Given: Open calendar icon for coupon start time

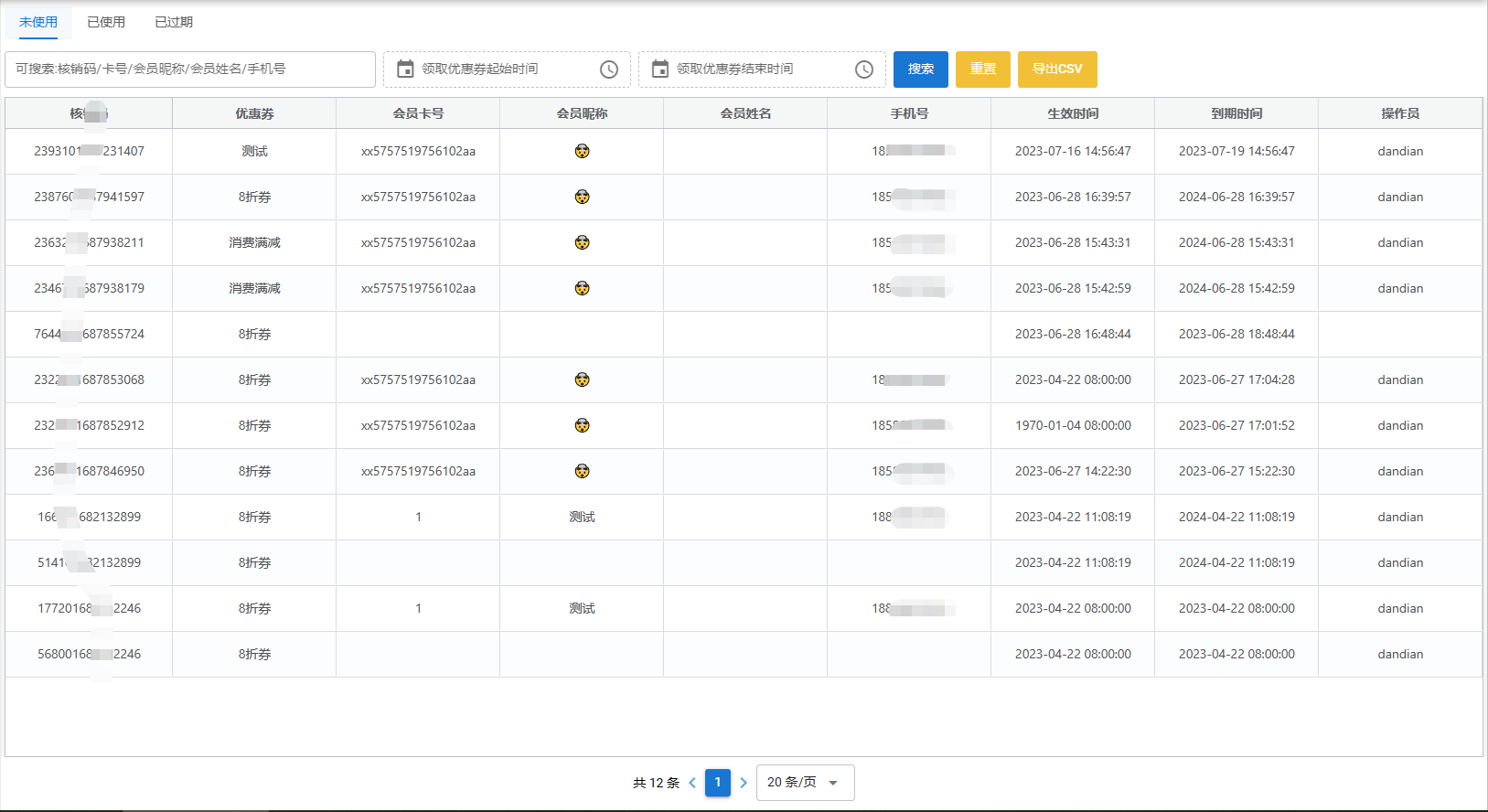Looking at the screenshot, I should coord(405,69).
